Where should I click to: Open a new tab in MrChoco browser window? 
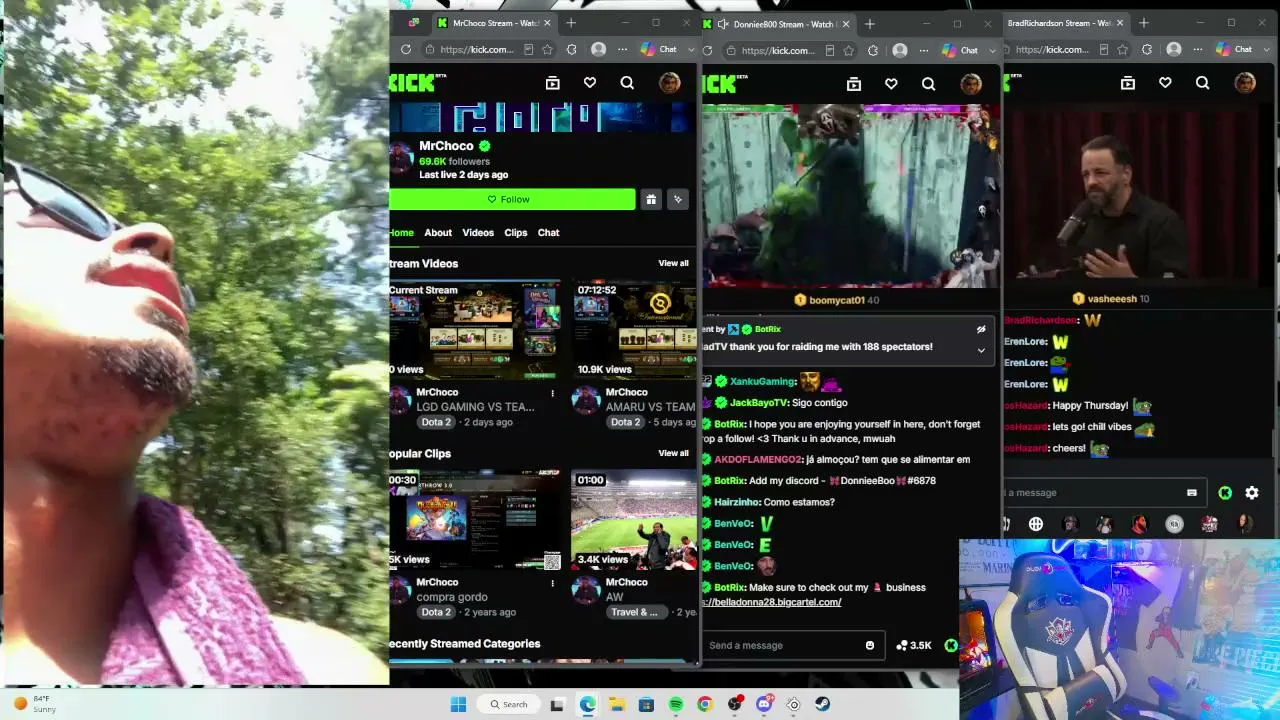click(x=571, y=23)
